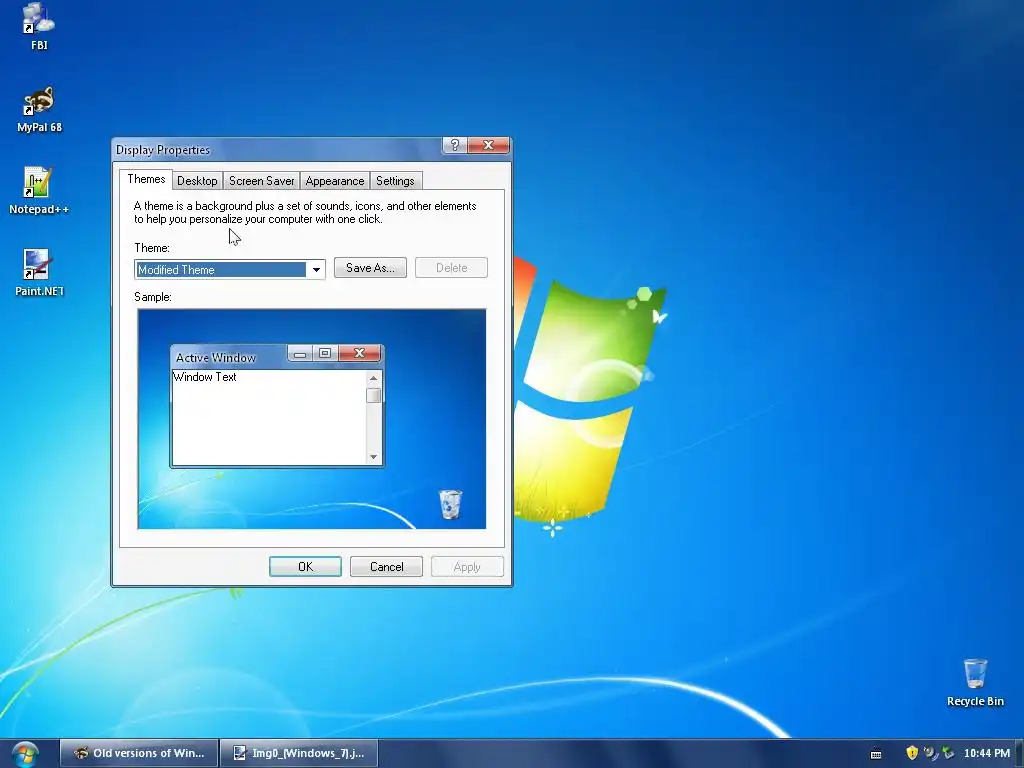Switch to the Themes tab
This screenshot has height=768, width=1024.
click(x=146, y=179)
